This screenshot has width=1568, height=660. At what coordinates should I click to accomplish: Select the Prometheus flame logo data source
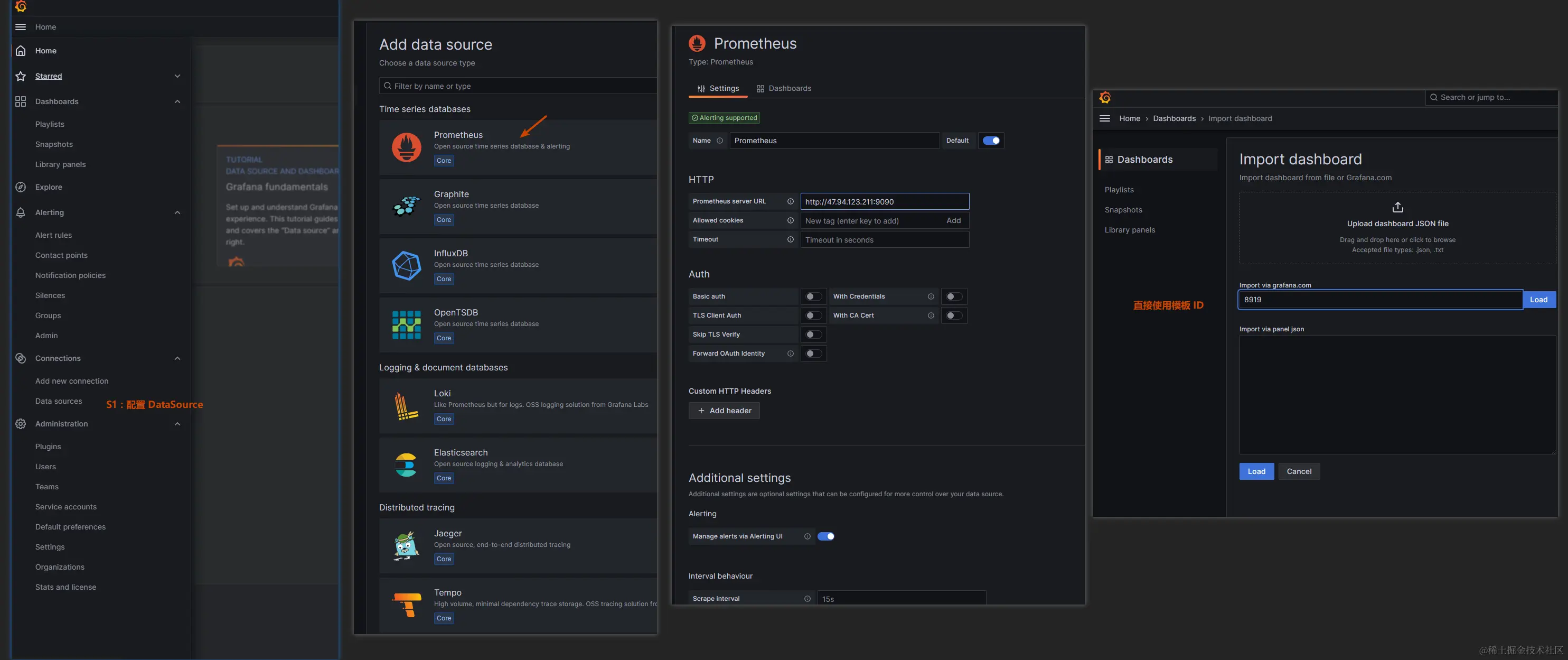pos(406,147)
